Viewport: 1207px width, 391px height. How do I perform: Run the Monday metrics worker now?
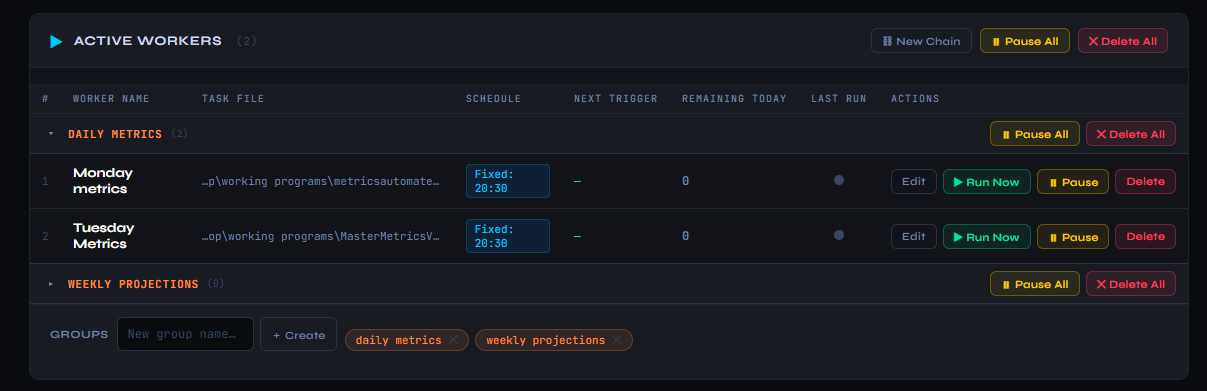(987, 181)
